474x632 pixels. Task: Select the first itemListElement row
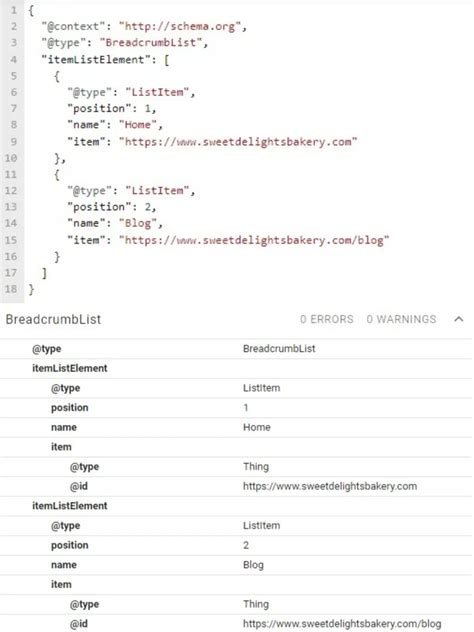(236, 368)
